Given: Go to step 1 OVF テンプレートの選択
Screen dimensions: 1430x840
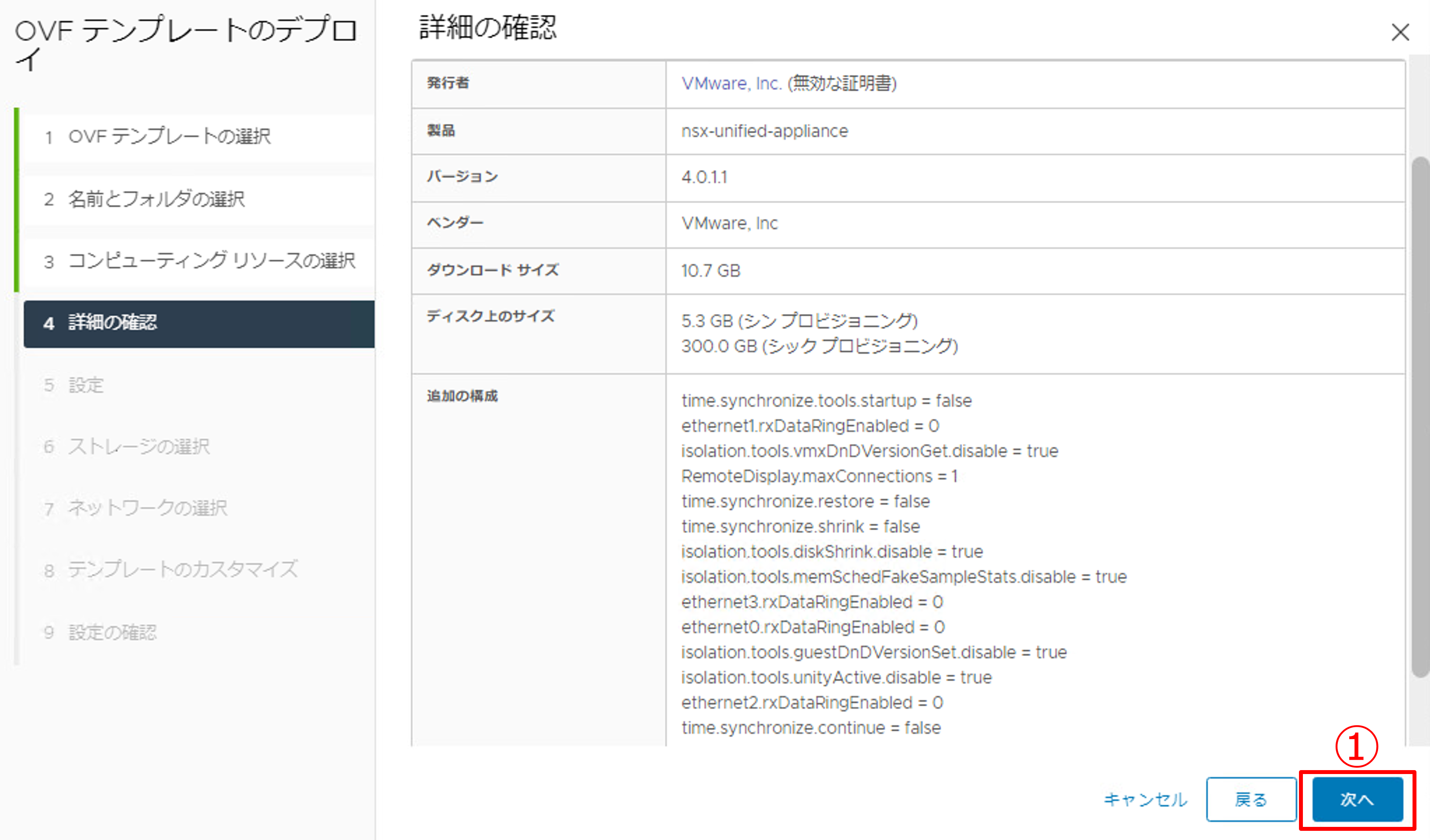Looking at the screenshot, I should [169, 137].
